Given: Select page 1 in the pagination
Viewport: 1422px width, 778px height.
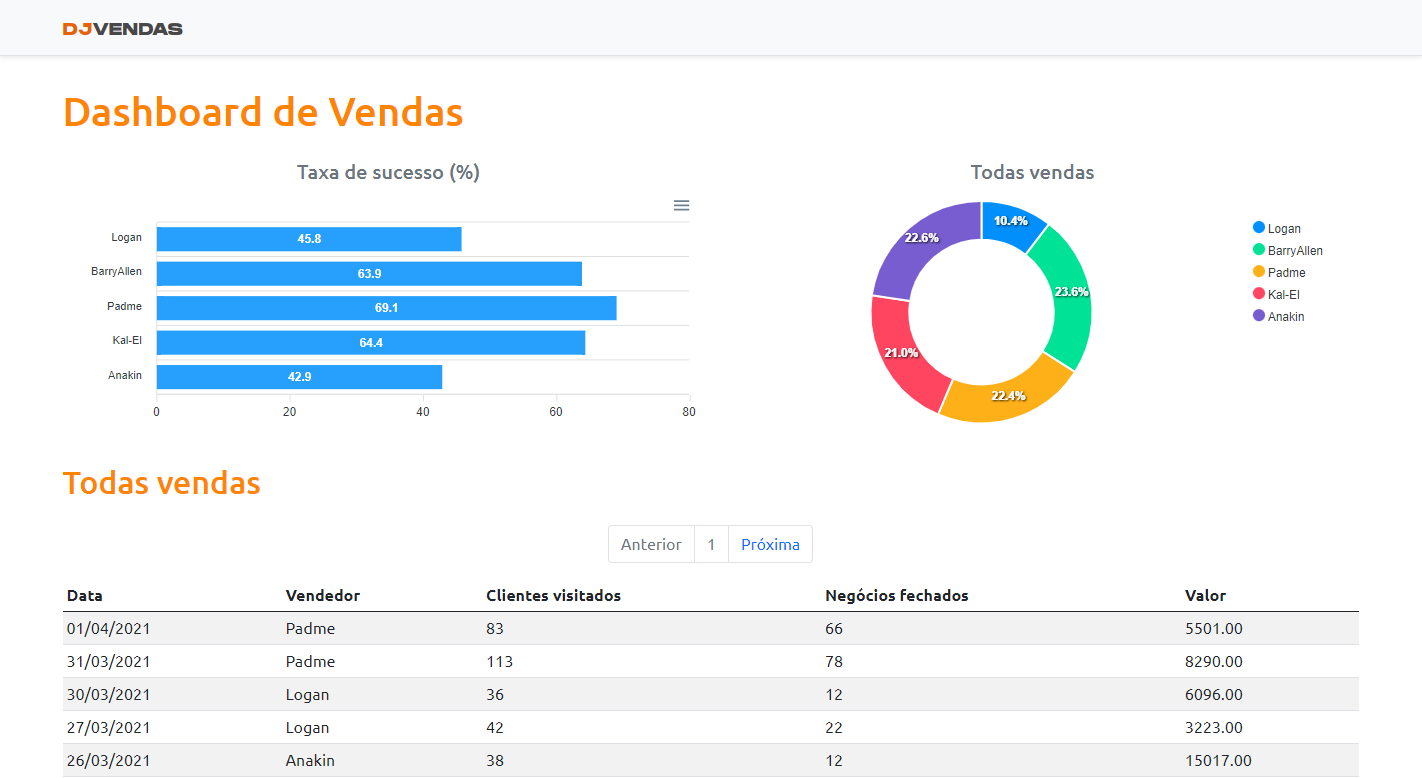Looking at the screenshot, I should pyautogui.click(x=711, y=544).
